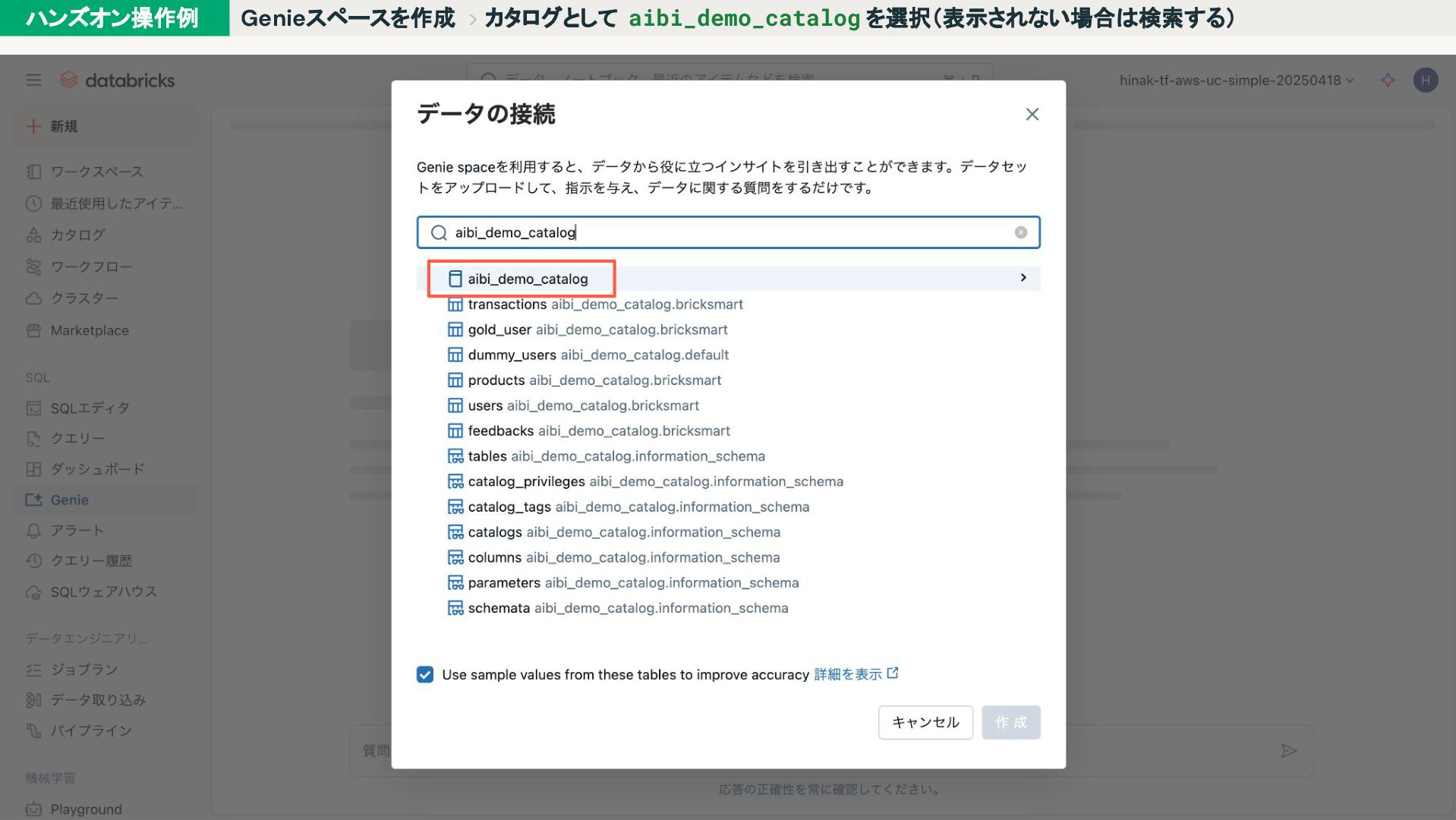The image size is (1456, 820).
Task: Open Genie in the sidebar
Action: [106, 500]
